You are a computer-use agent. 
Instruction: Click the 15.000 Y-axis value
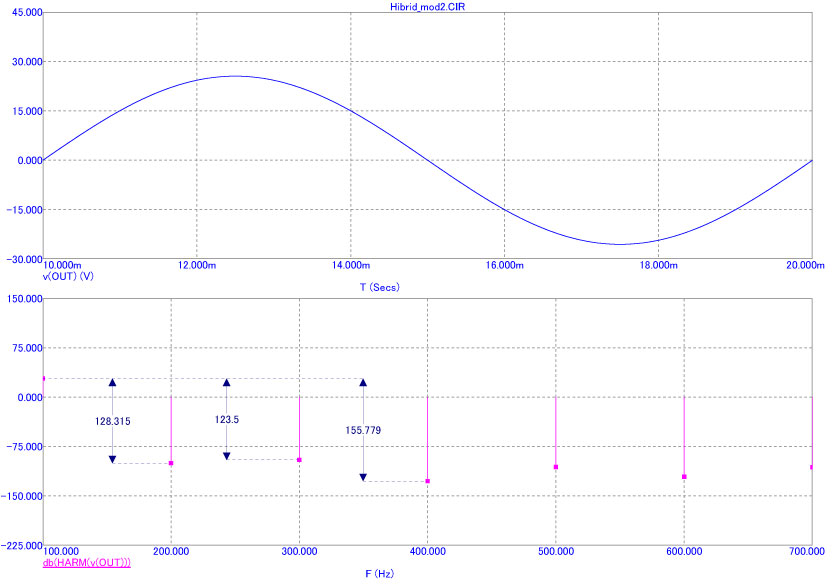[x=27, y=111]
